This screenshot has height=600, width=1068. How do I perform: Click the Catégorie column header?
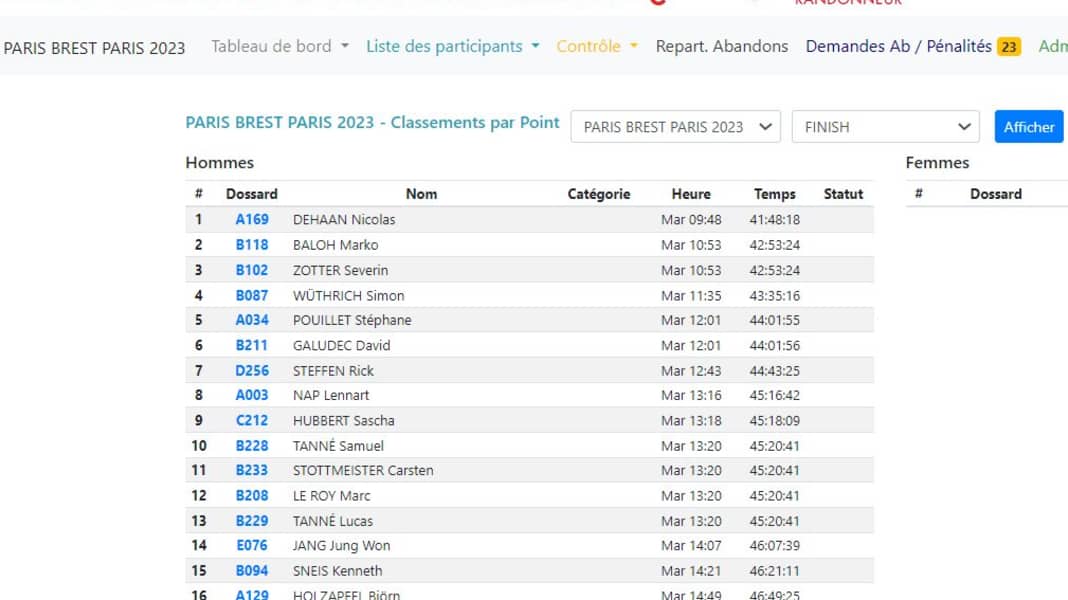(x=599, y=193)
